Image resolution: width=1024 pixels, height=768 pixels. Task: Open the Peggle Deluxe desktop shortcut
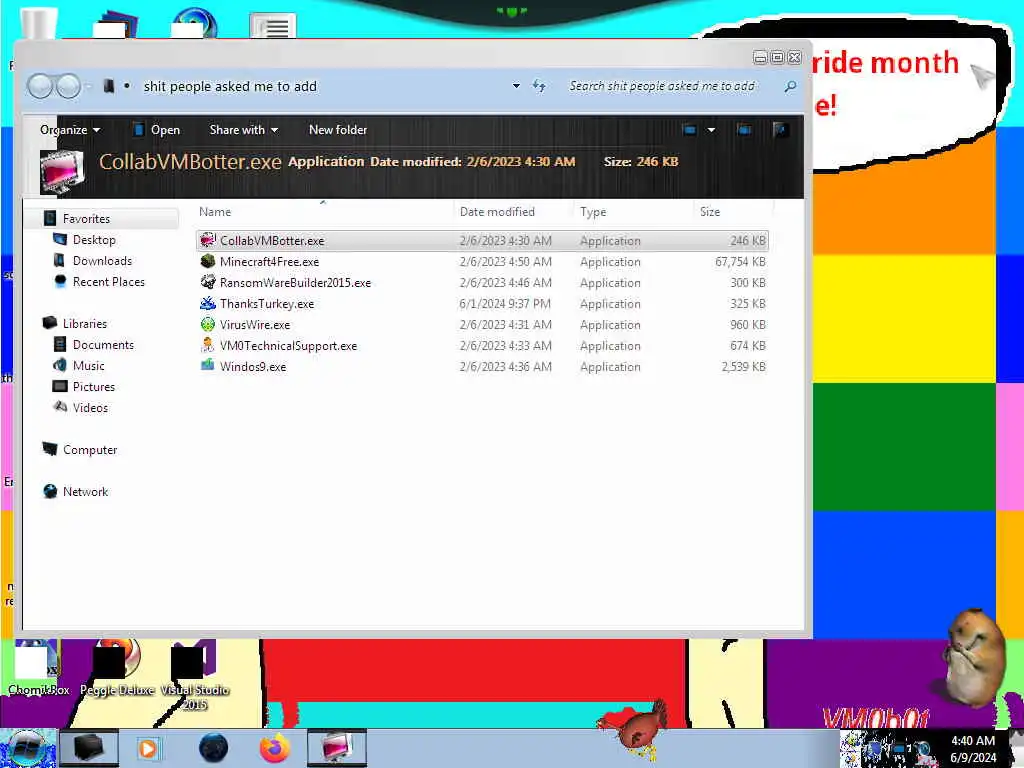[x=117, y=667]
